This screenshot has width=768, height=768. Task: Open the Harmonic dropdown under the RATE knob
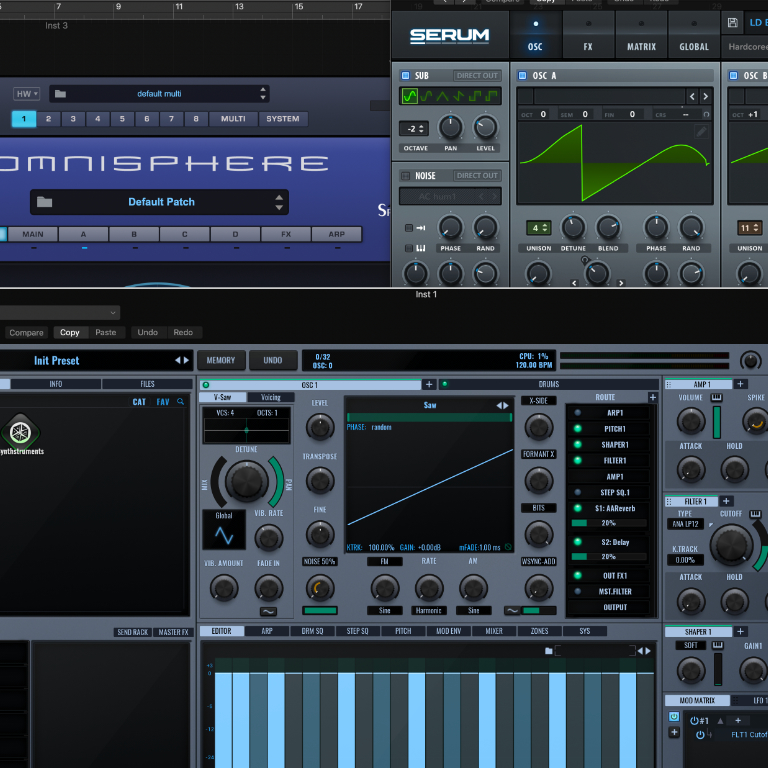click(x=429, y=610)
